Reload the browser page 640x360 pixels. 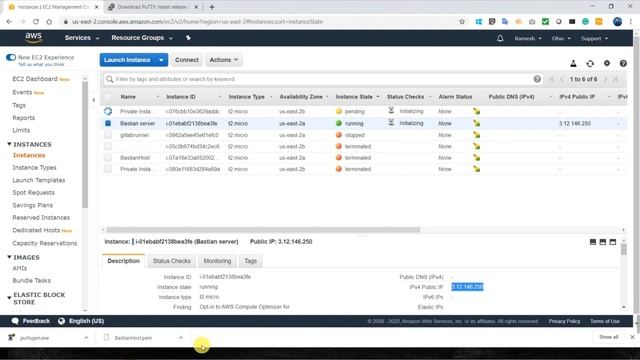(x=36, y=22)
